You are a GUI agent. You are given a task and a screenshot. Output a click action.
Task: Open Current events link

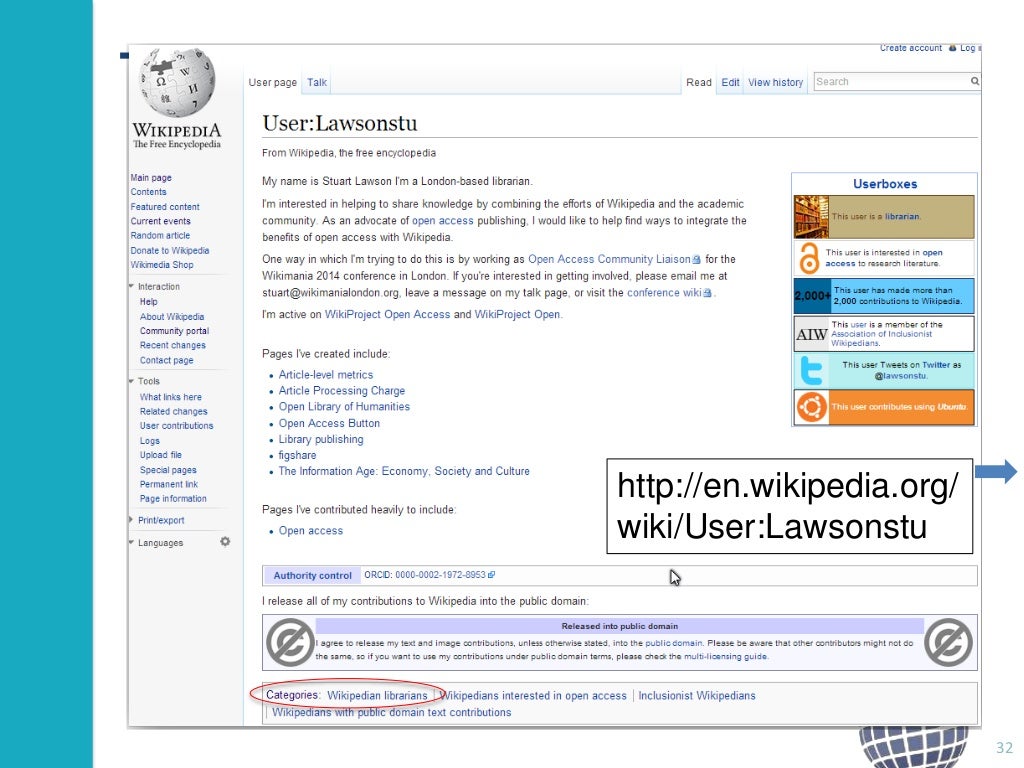(160, 221)
